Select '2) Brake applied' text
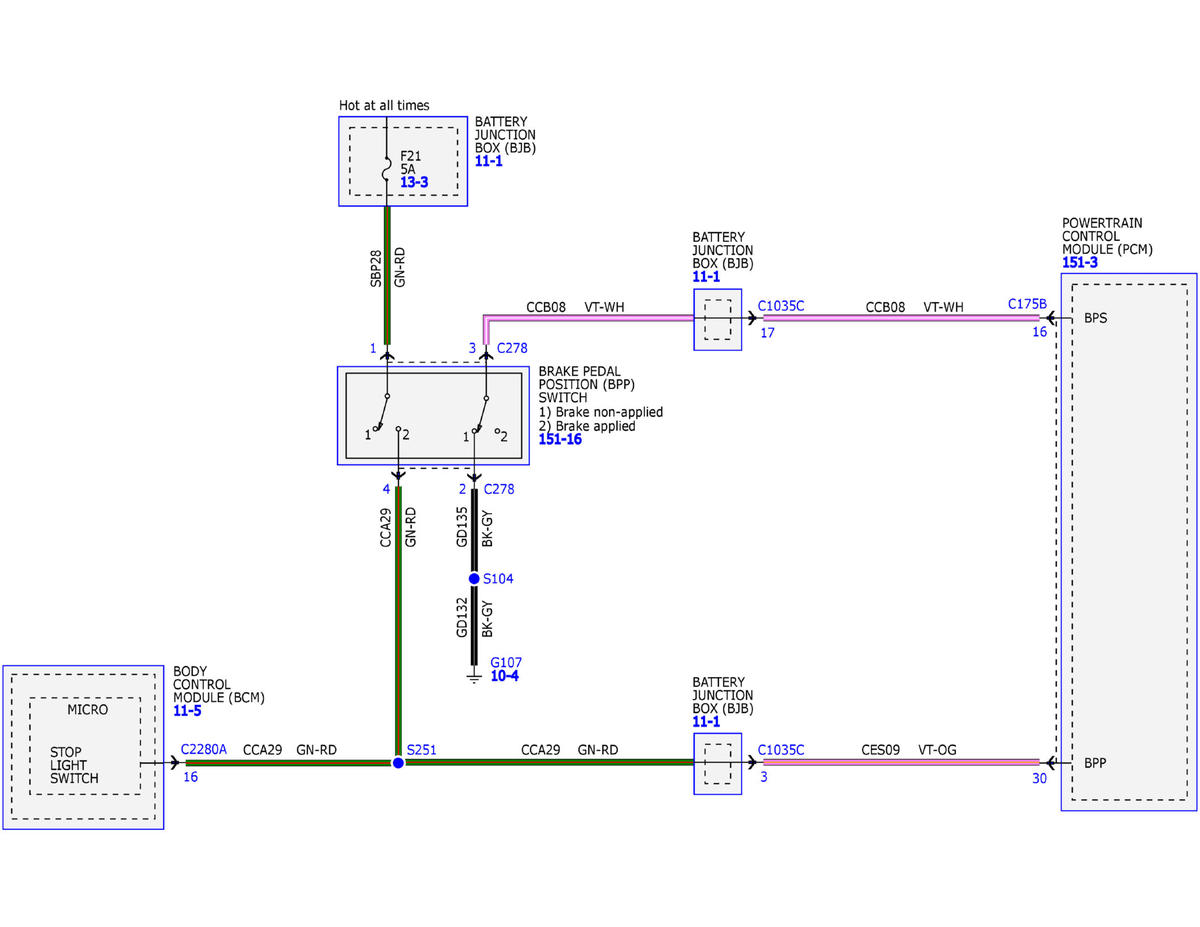The width and height of the screenshot is (1200, 927). click(587, 426)
